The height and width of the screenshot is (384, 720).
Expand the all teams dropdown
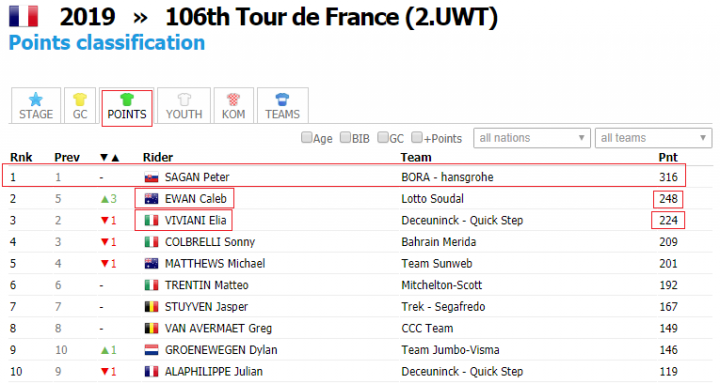(653, 138)
